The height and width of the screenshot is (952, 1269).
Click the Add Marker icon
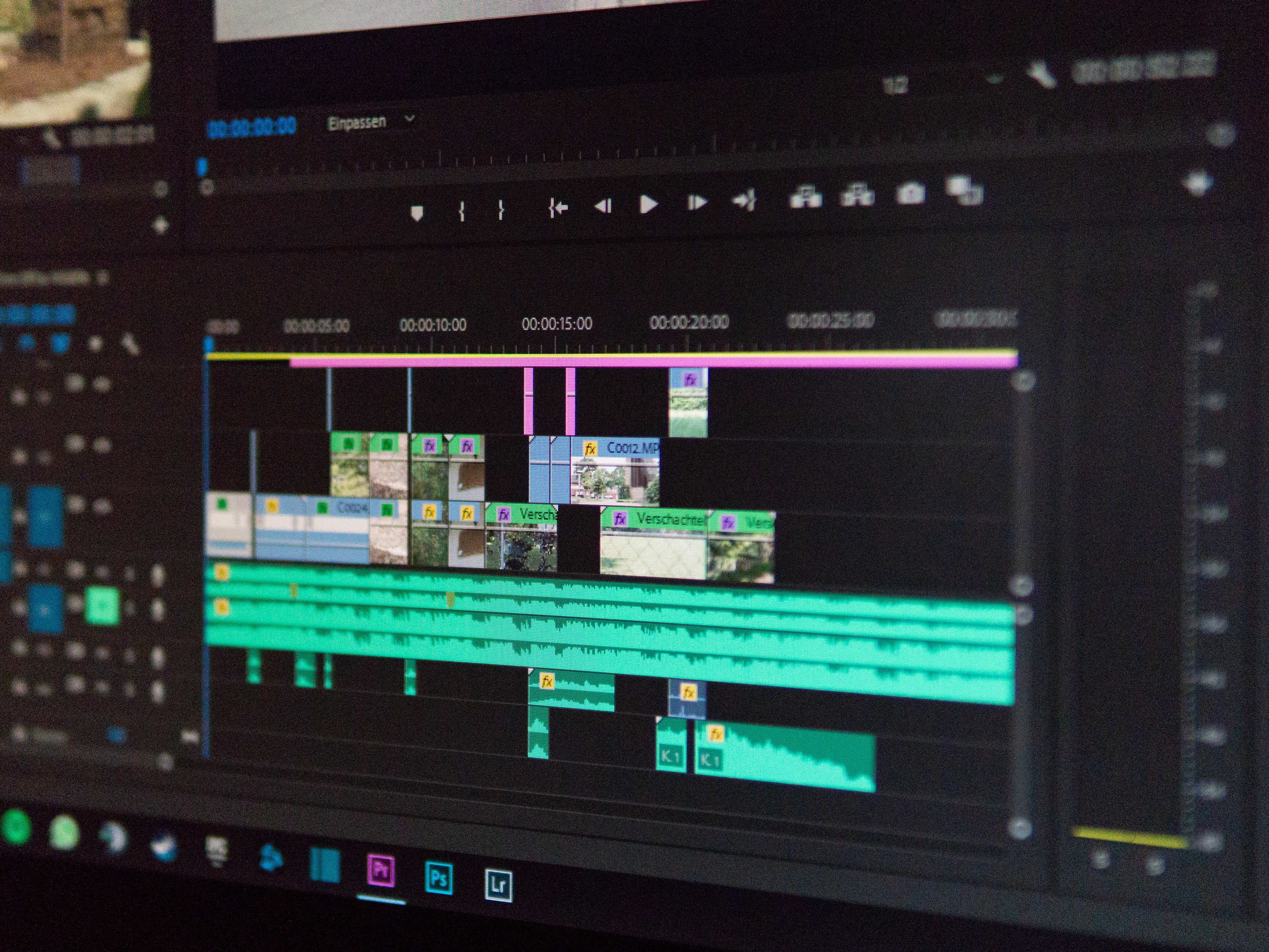click(x=417, y=213)
